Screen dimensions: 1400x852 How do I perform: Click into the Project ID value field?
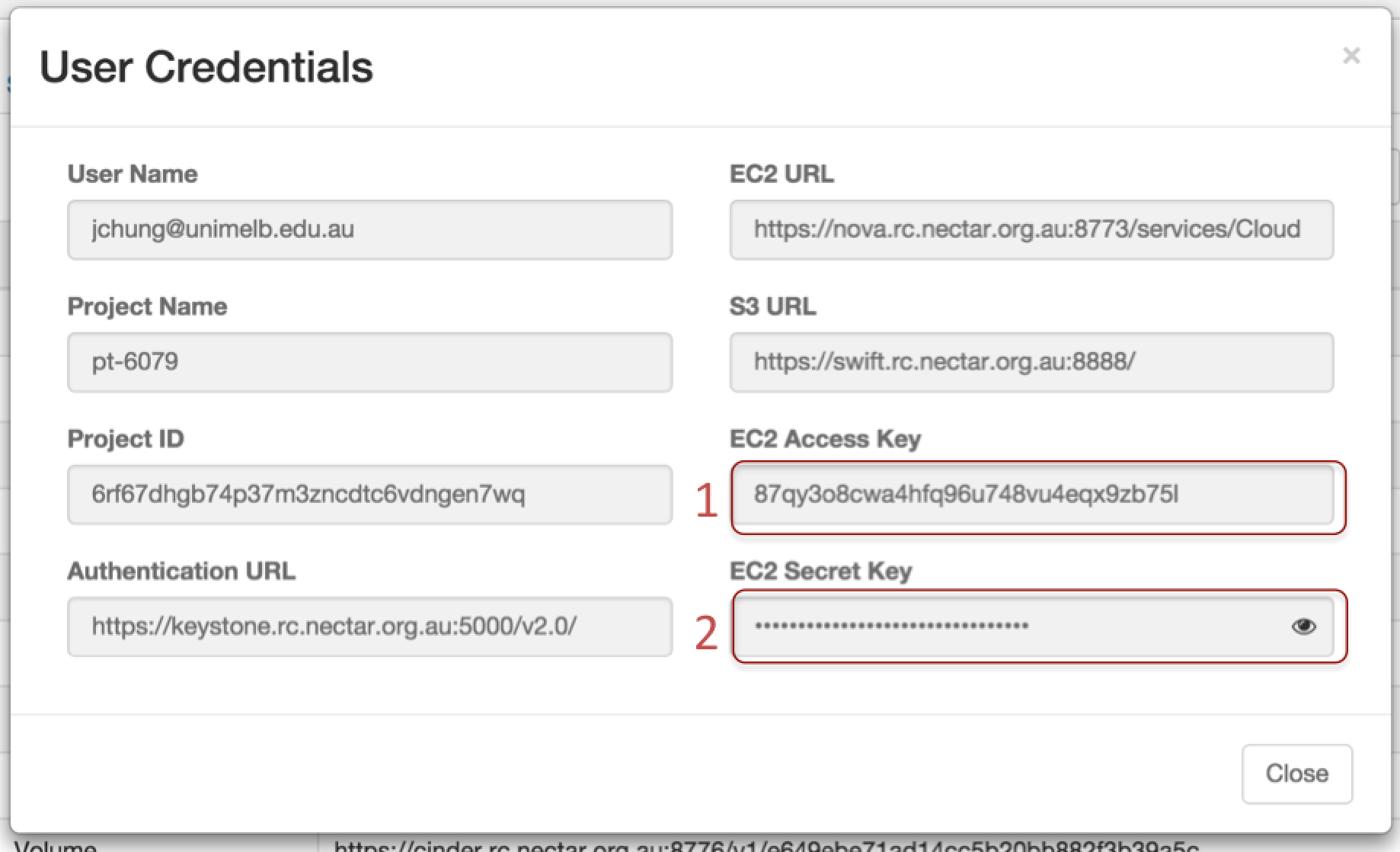click(x=369, y=495)
